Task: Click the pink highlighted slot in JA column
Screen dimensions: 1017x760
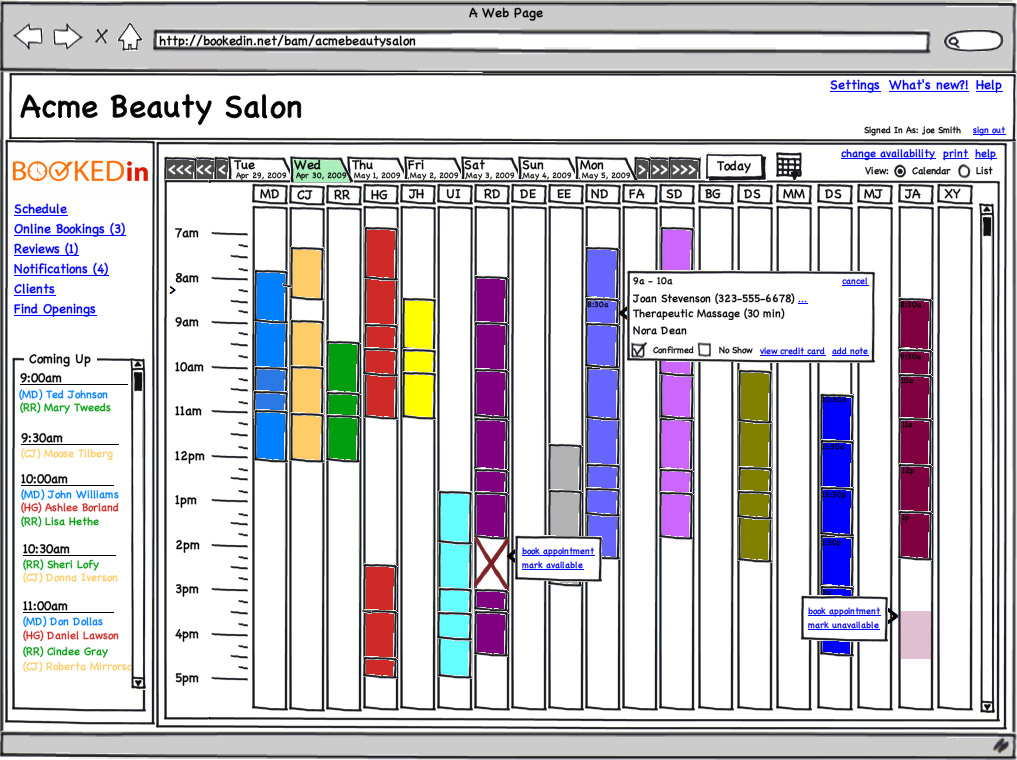Action: point(915,635)
